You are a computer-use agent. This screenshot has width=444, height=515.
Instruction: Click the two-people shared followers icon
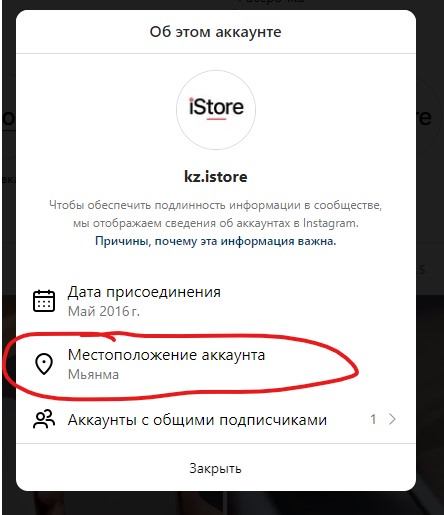[44, 419]
